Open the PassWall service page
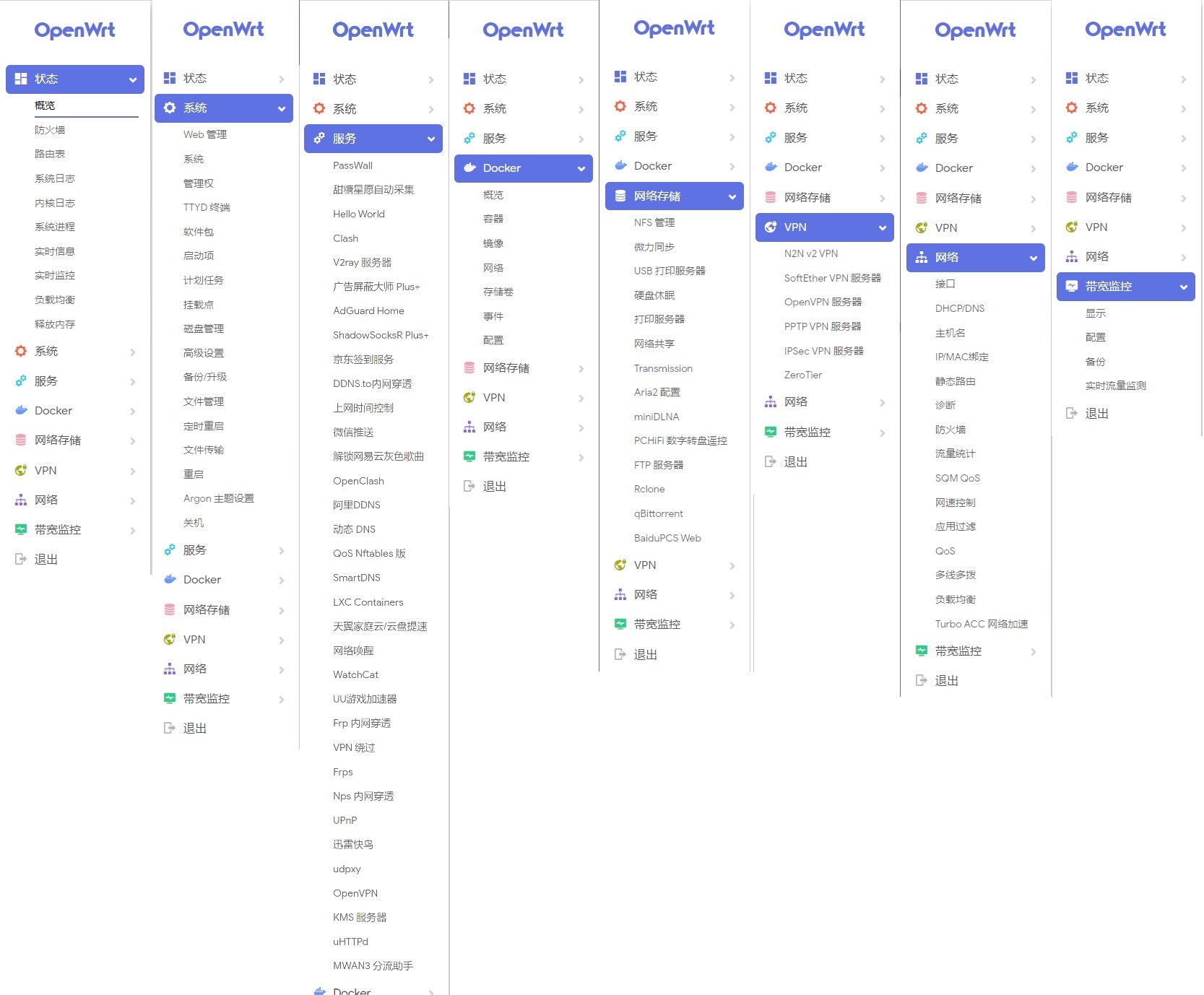Image resolution: width=1204 pixels, height=995 pixels. pyautogui.click(x=352, y=165)
